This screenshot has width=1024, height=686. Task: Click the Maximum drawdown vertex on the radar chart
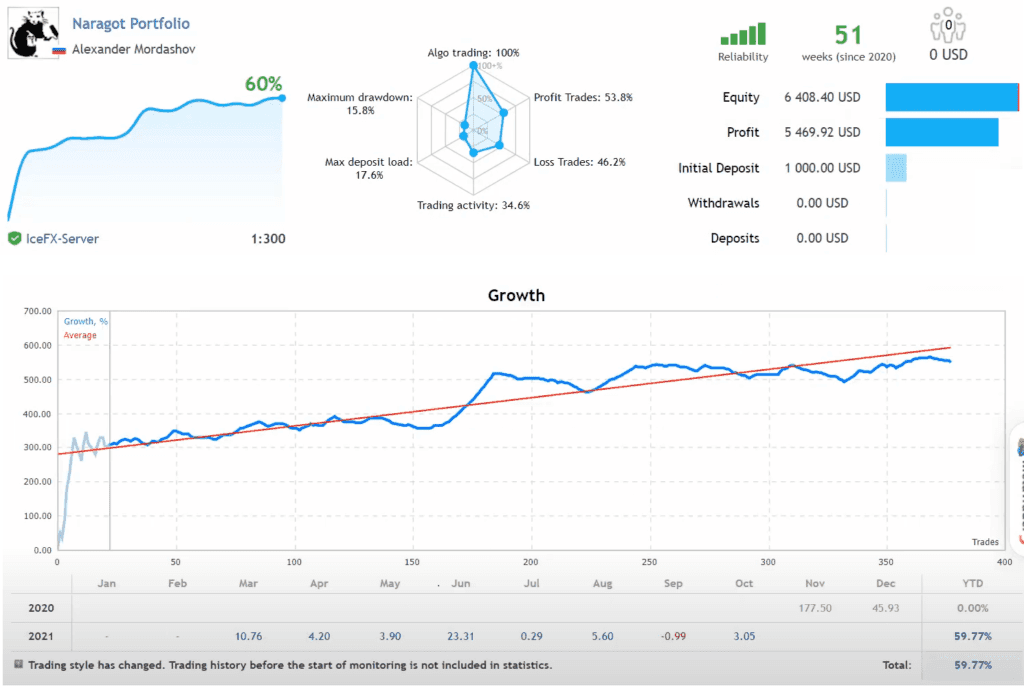click(x=465, y=124)
